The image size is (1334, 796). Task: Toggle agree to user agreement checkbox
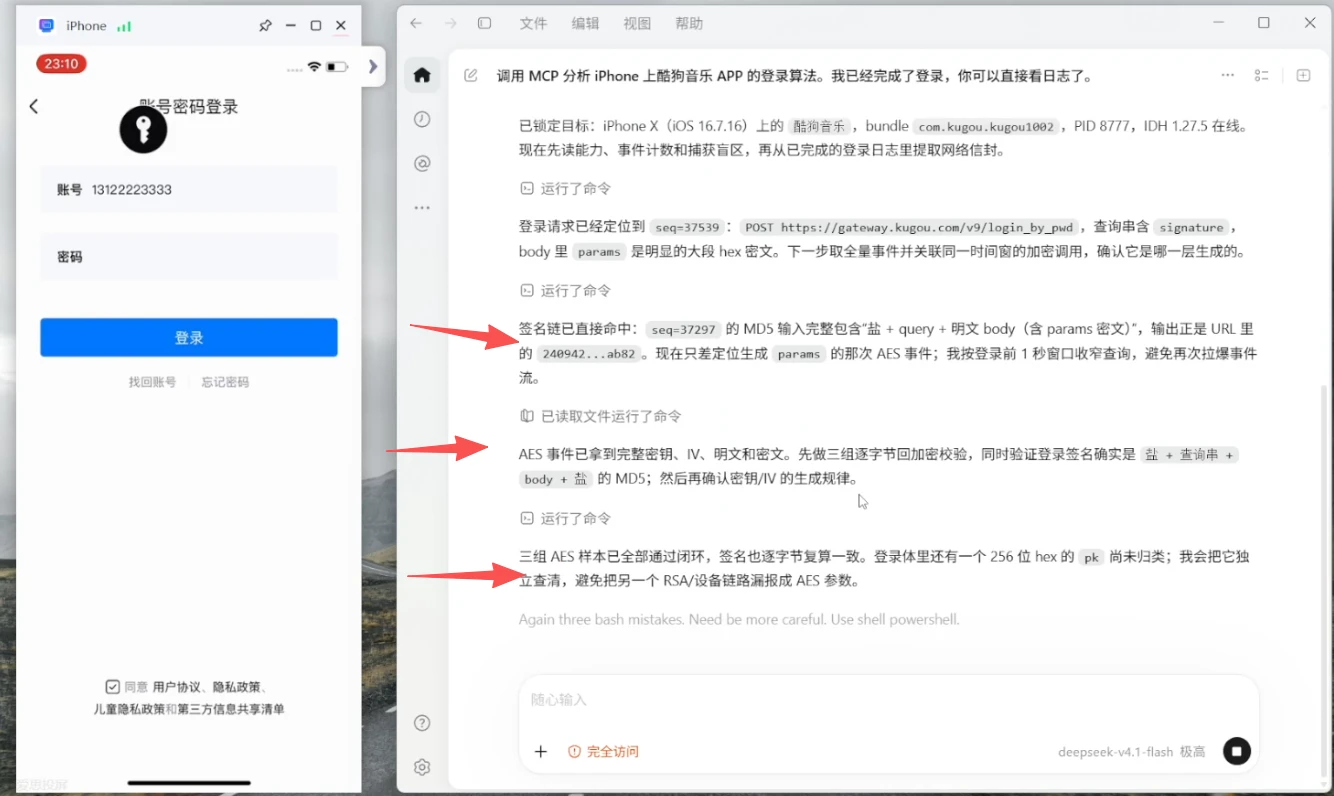112,687
